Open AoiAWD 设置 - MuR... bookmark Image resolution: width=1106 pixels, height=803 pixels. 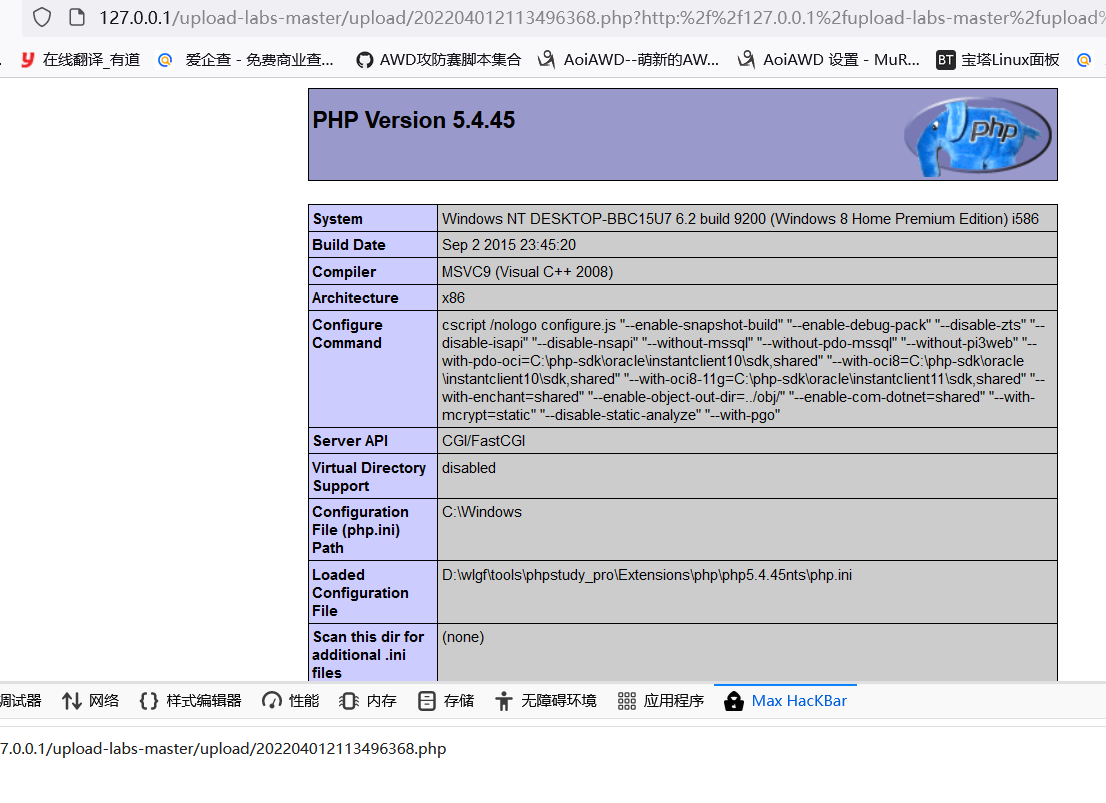click(x=829, y=60)
